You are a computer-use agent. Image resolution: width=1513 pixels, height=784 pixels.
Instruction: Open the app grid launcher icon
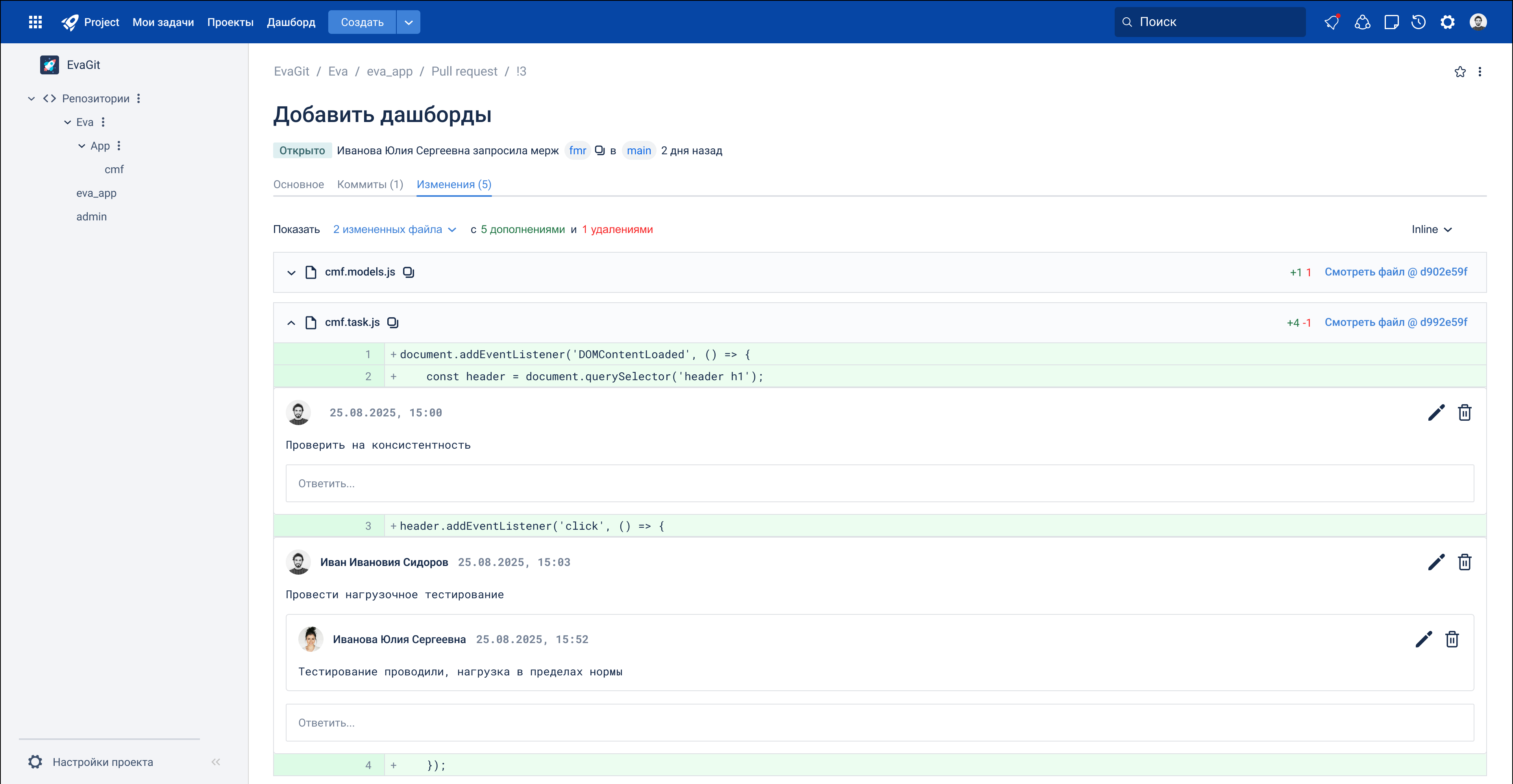pyautogui.click(x=35, y=22)
